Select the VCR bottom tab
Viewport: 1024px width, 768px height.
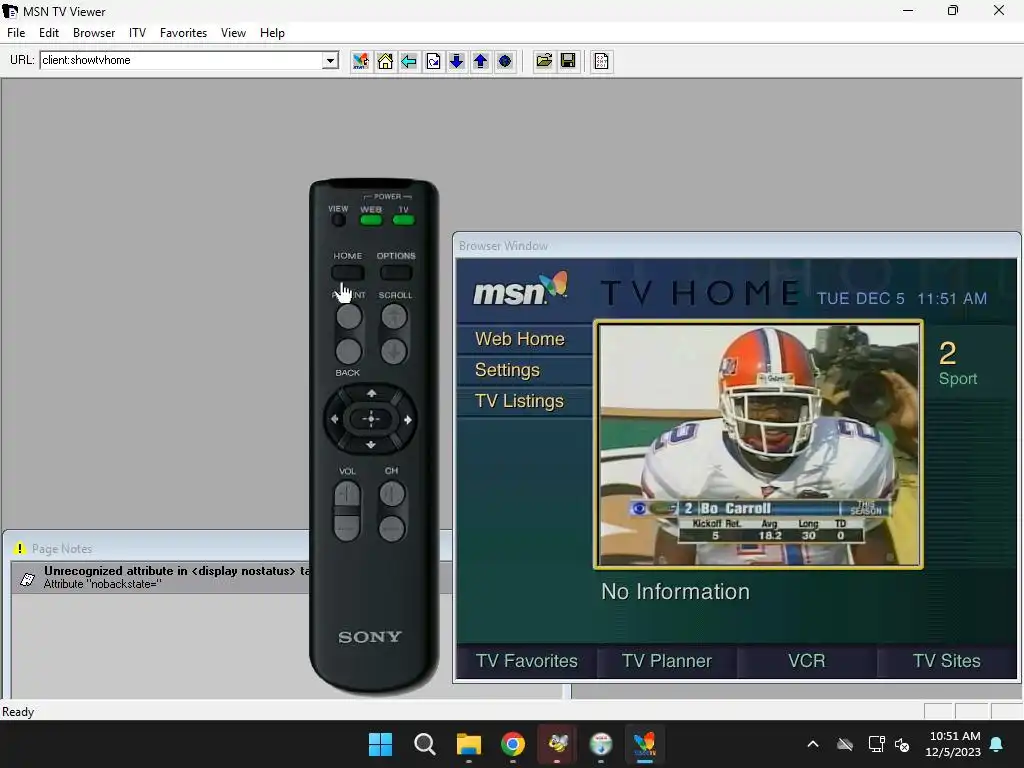807,661
